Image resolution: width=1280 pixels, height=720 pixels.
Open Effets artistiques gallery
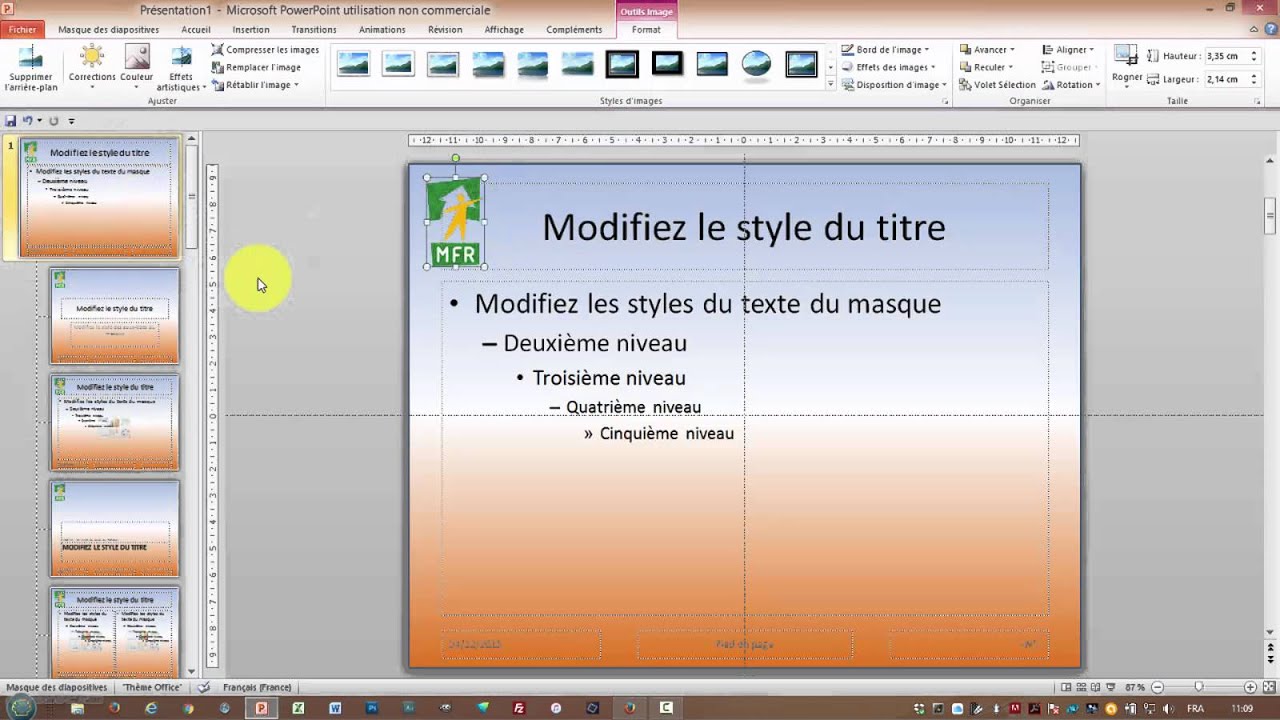pyautogui.click(x=181, y=67)
